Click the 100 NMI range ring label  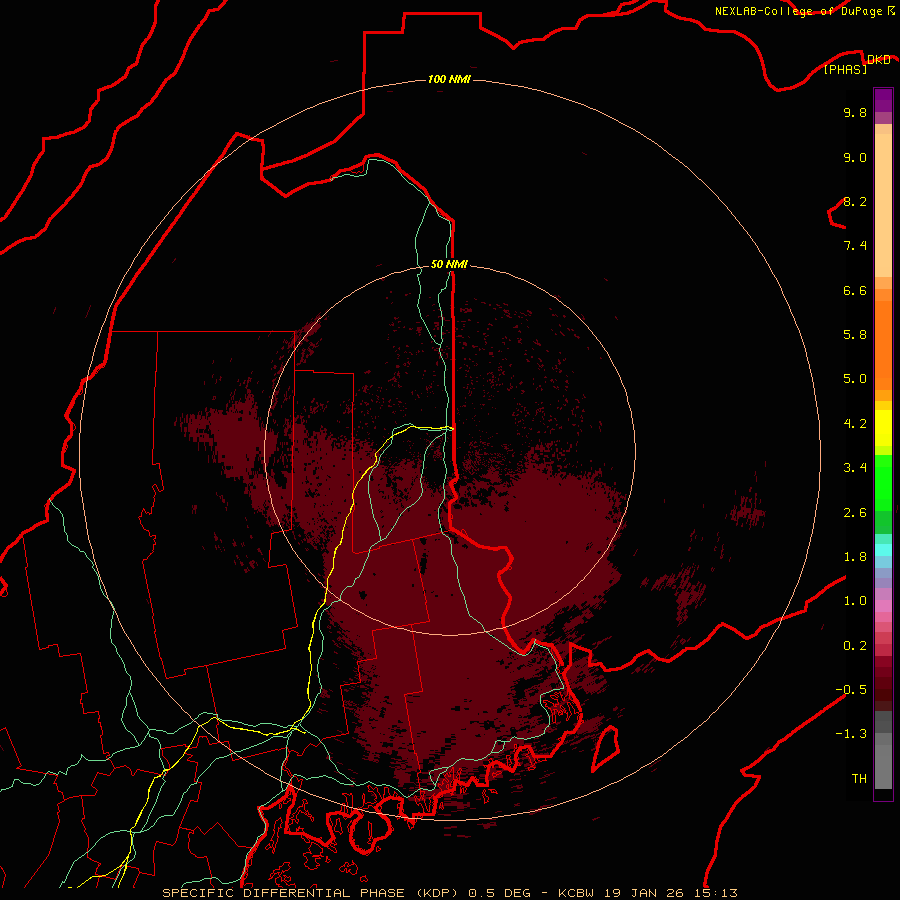[449, 79]
